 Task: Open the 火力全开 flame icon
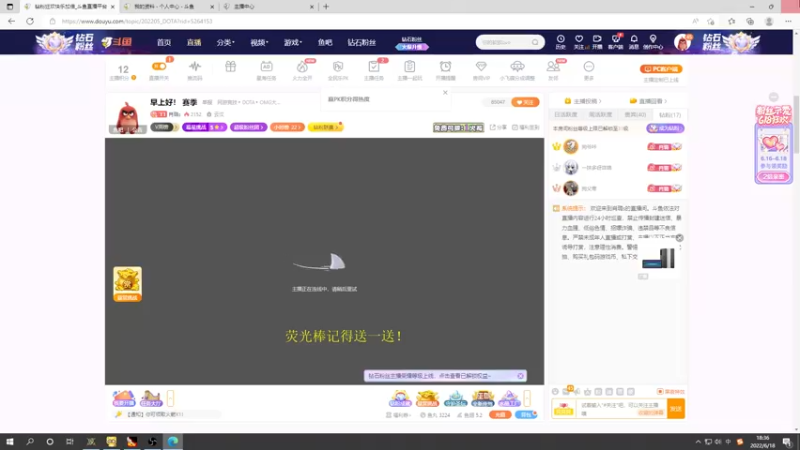tap(302, 67)
